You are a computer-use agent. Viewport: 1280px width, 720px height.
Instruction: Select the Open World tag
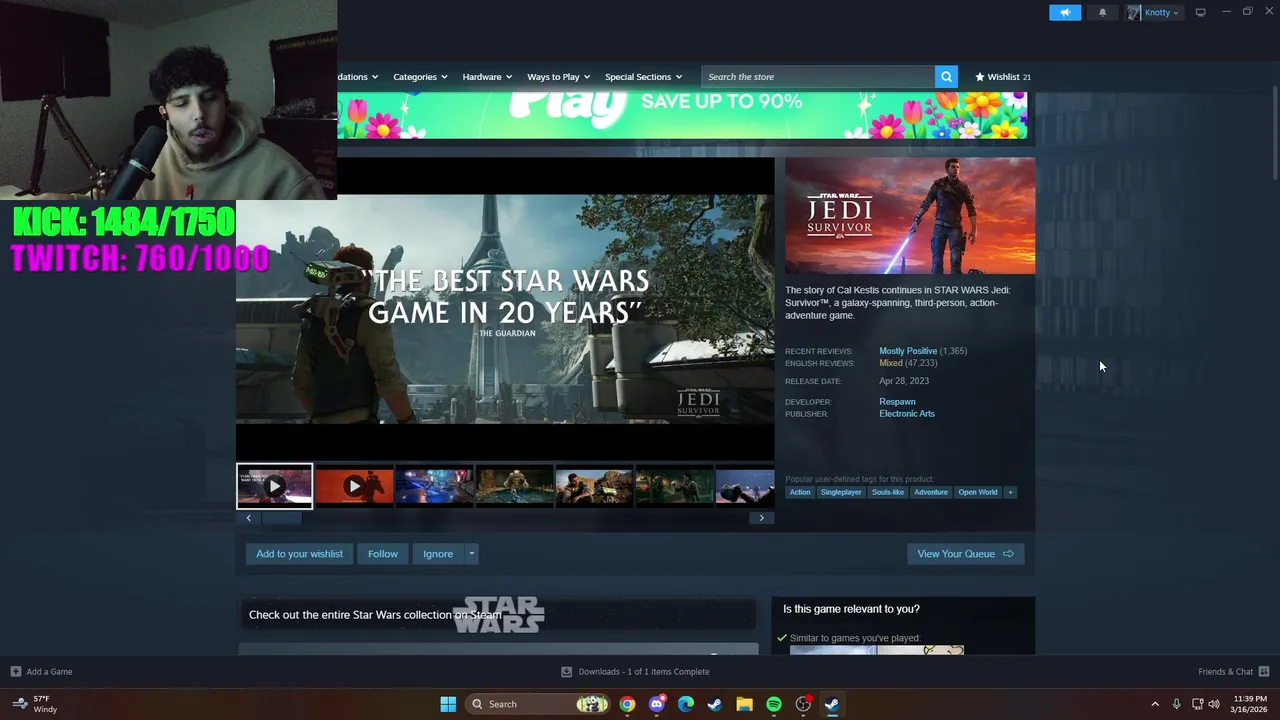(x=978, y=492)
